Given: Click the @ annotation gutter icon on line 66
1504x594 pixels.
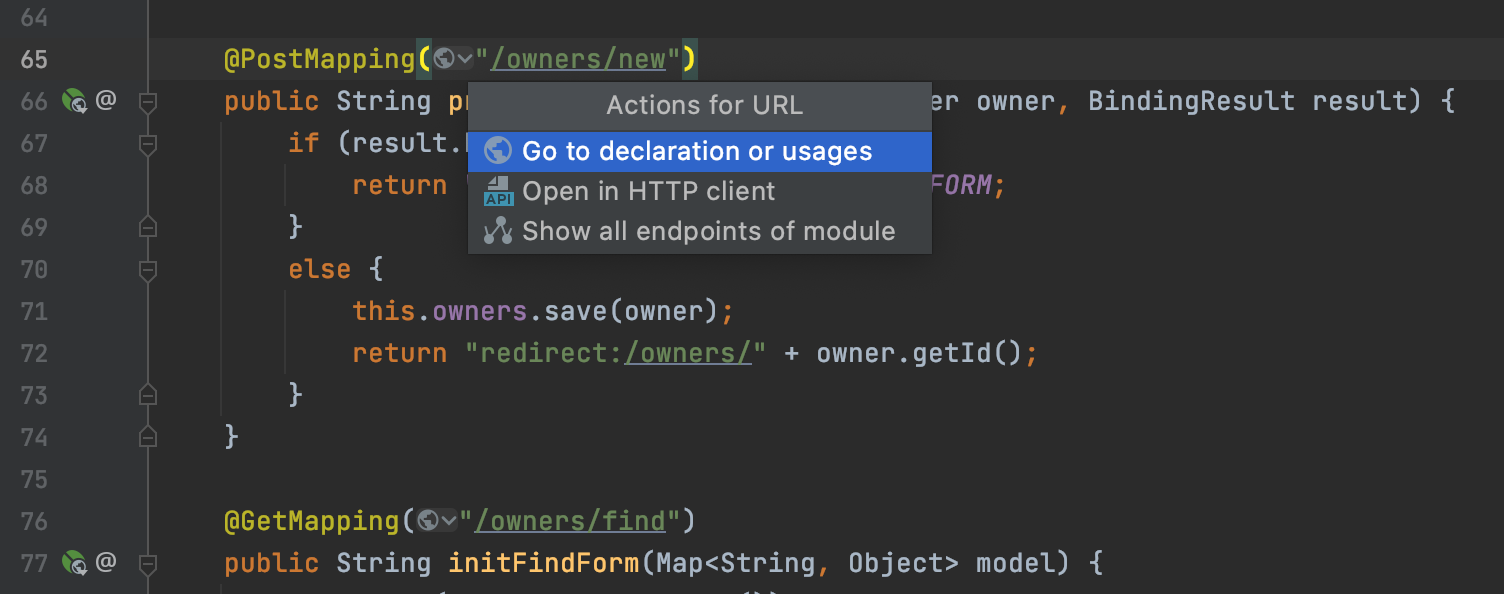Looking at the screenshot, I should point(106,100).
